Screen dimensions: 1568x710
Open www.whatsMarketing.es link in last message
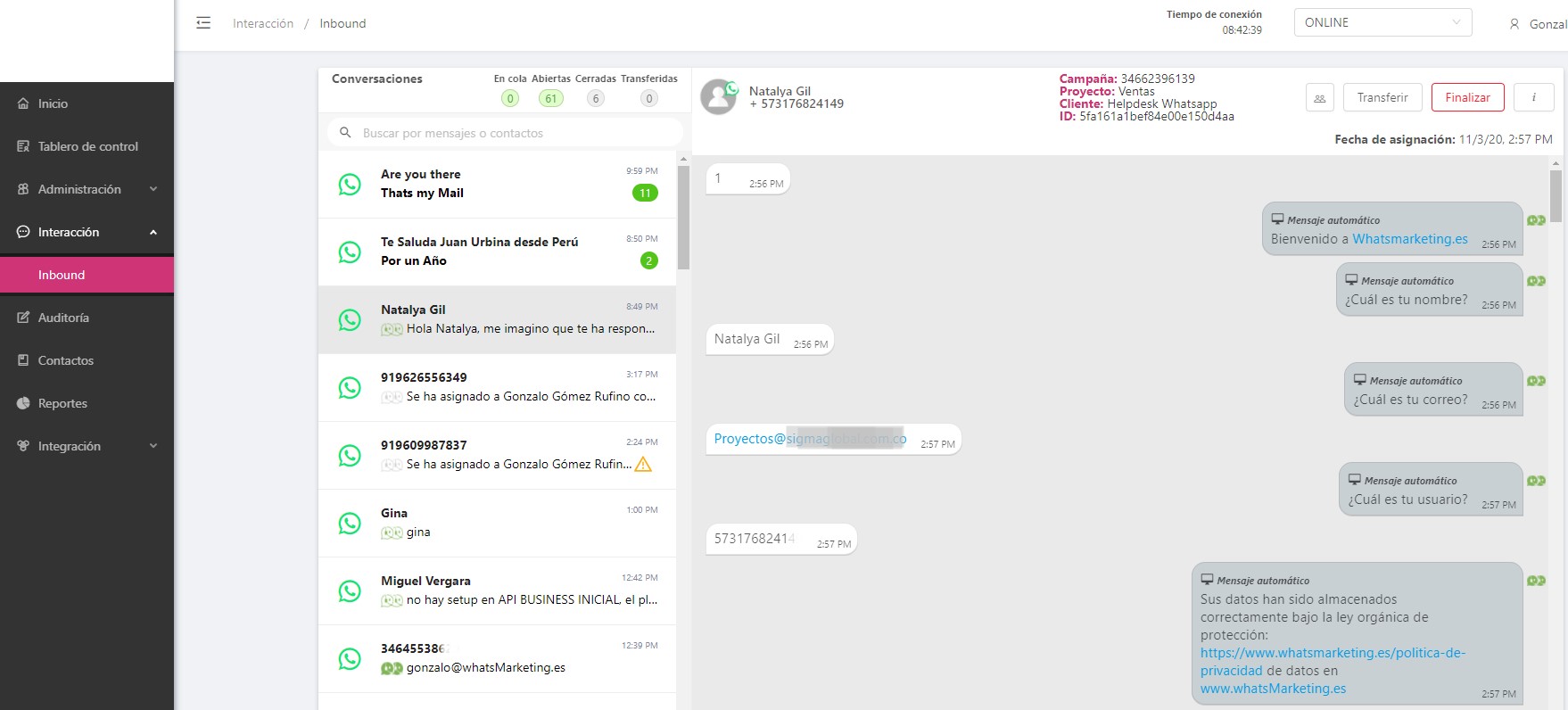pos(1273,689)
